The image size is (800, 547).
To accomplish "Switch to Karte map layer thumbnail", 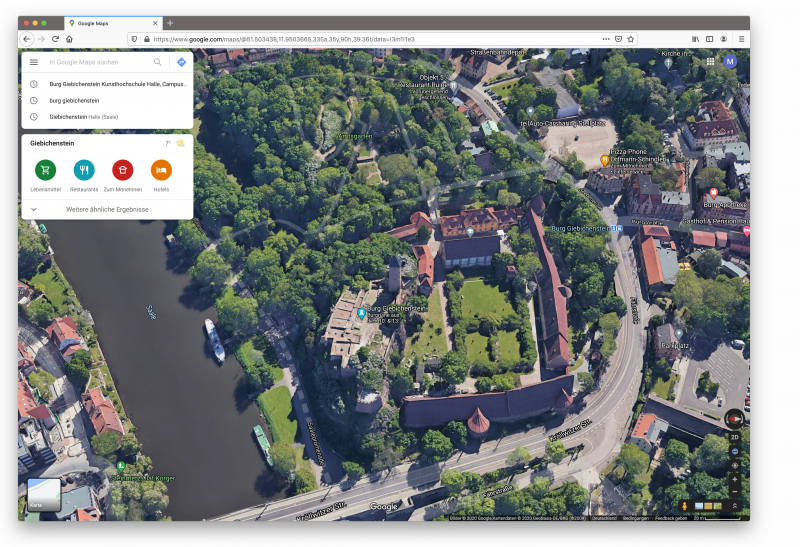I will tap(43, 495).
